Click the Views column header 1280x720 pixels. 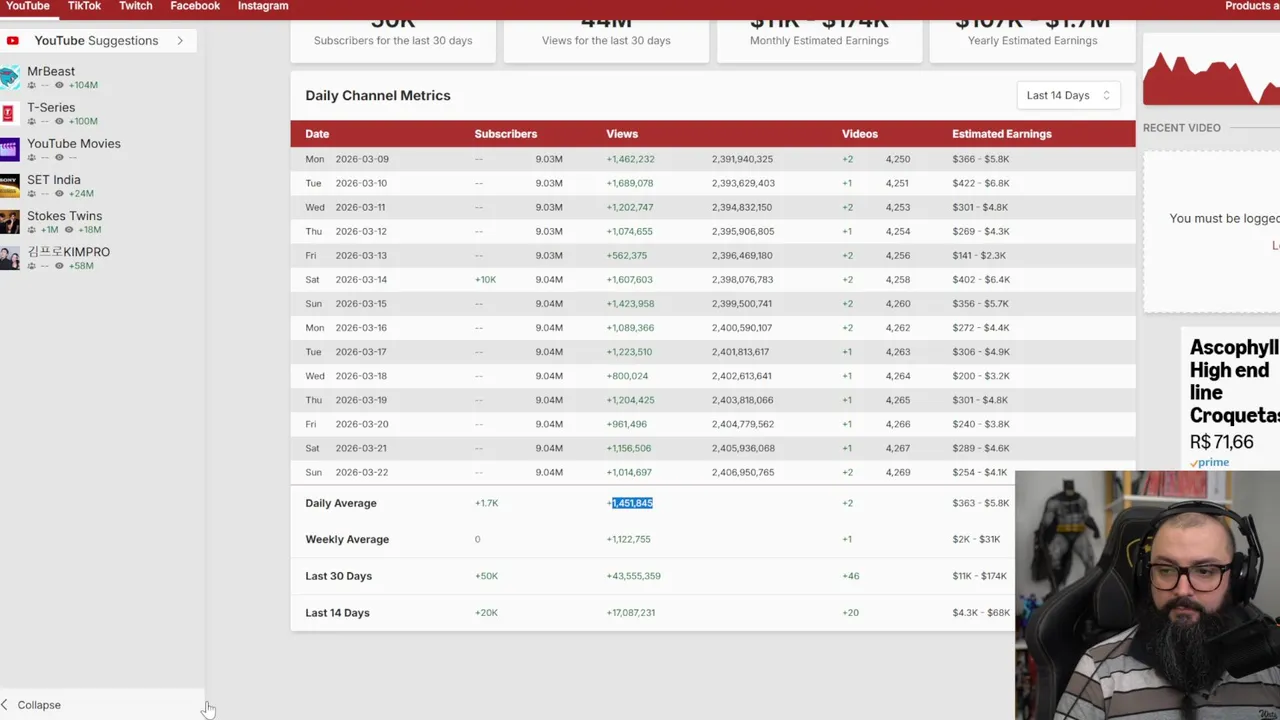coord(622,134)
